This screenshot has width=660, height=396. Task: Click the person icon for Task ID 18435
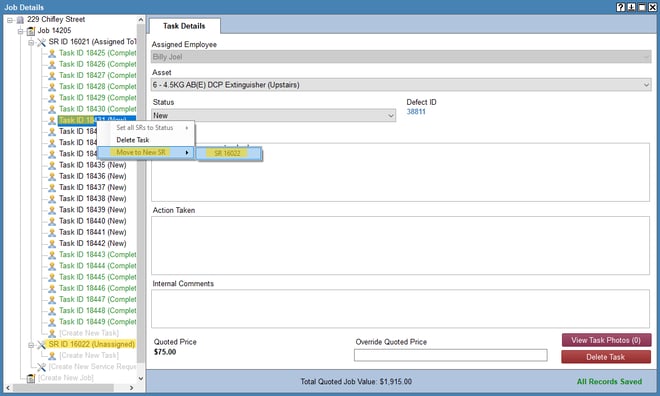(x=52, y=165)
